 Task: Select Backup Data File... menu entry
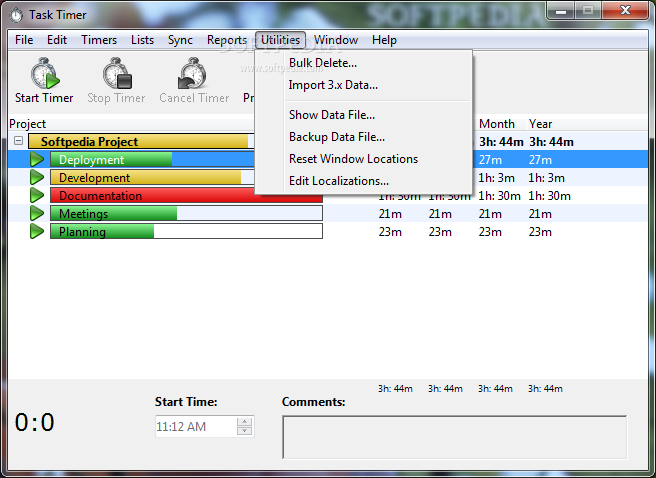[x=364, y=137]
